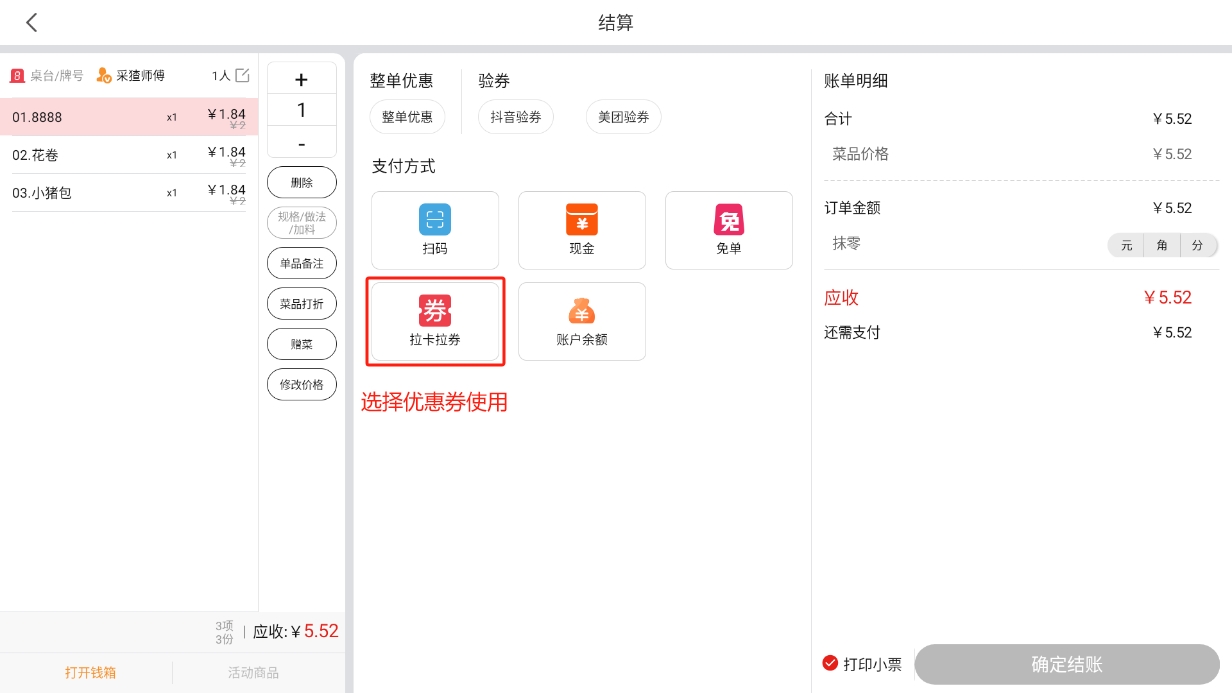Open 拉卡拉券 coupon payment
The height and width of the screenshot is (693, 1232).
tap(435, 321)
